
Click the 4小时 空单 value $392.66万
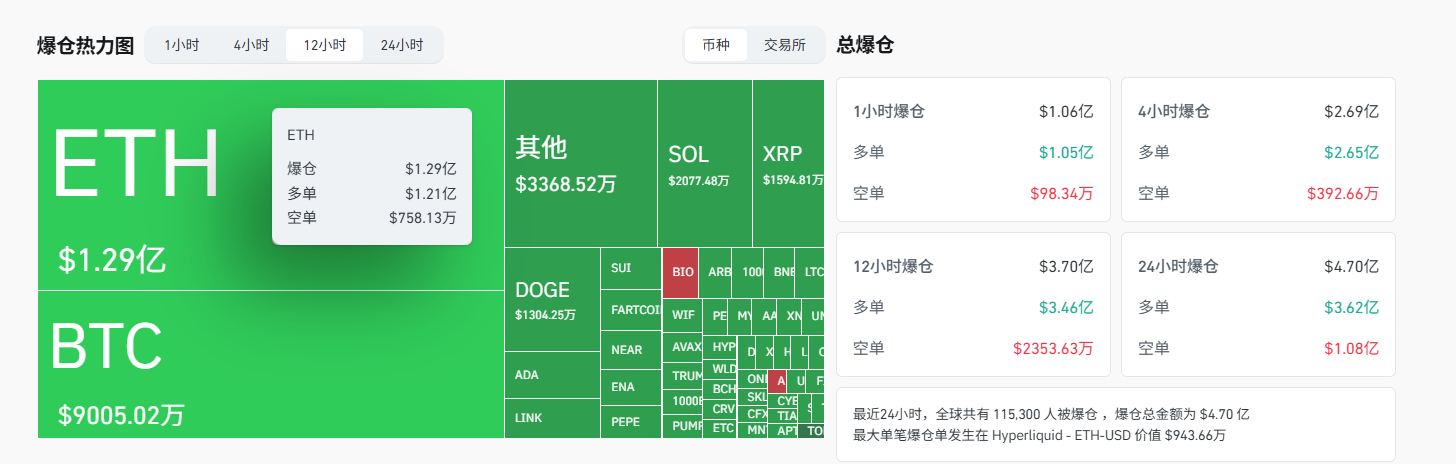[1343, 193]
